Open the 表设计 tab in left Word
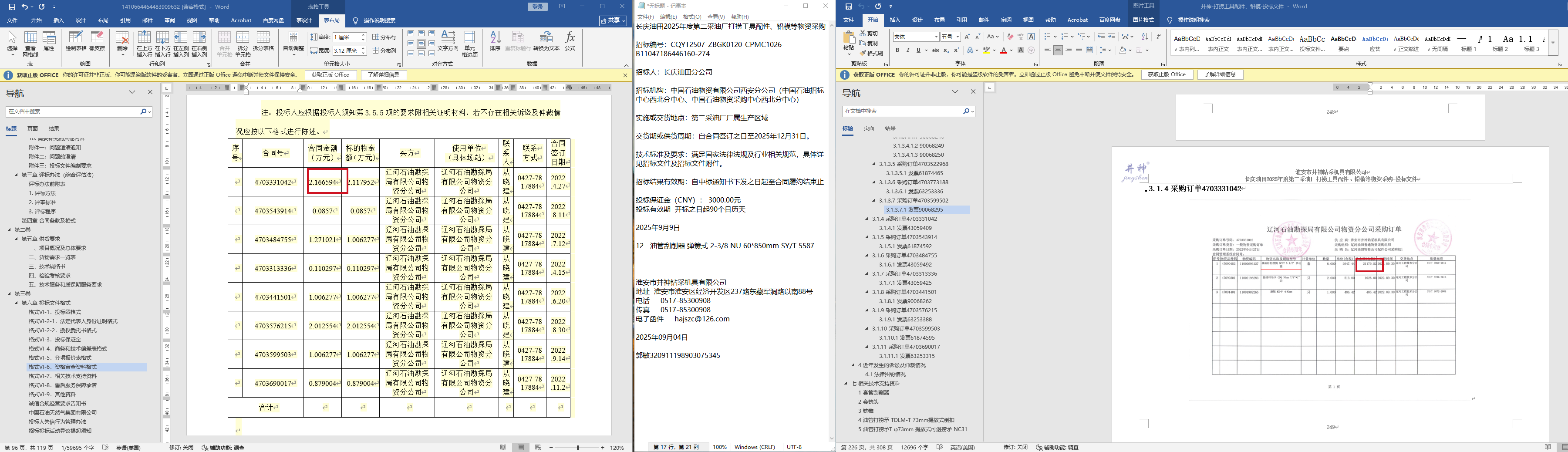This screenshot has width=1568, height=452. tap(304, 20)
